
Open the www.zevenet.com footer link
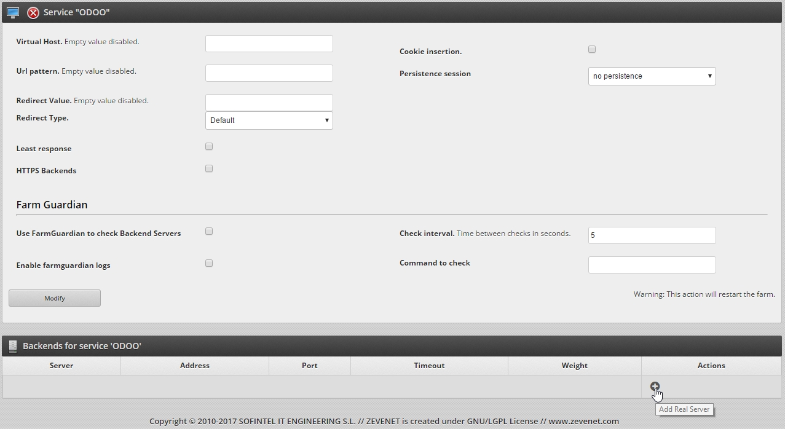pyautogui.click(x=583, y=421)
